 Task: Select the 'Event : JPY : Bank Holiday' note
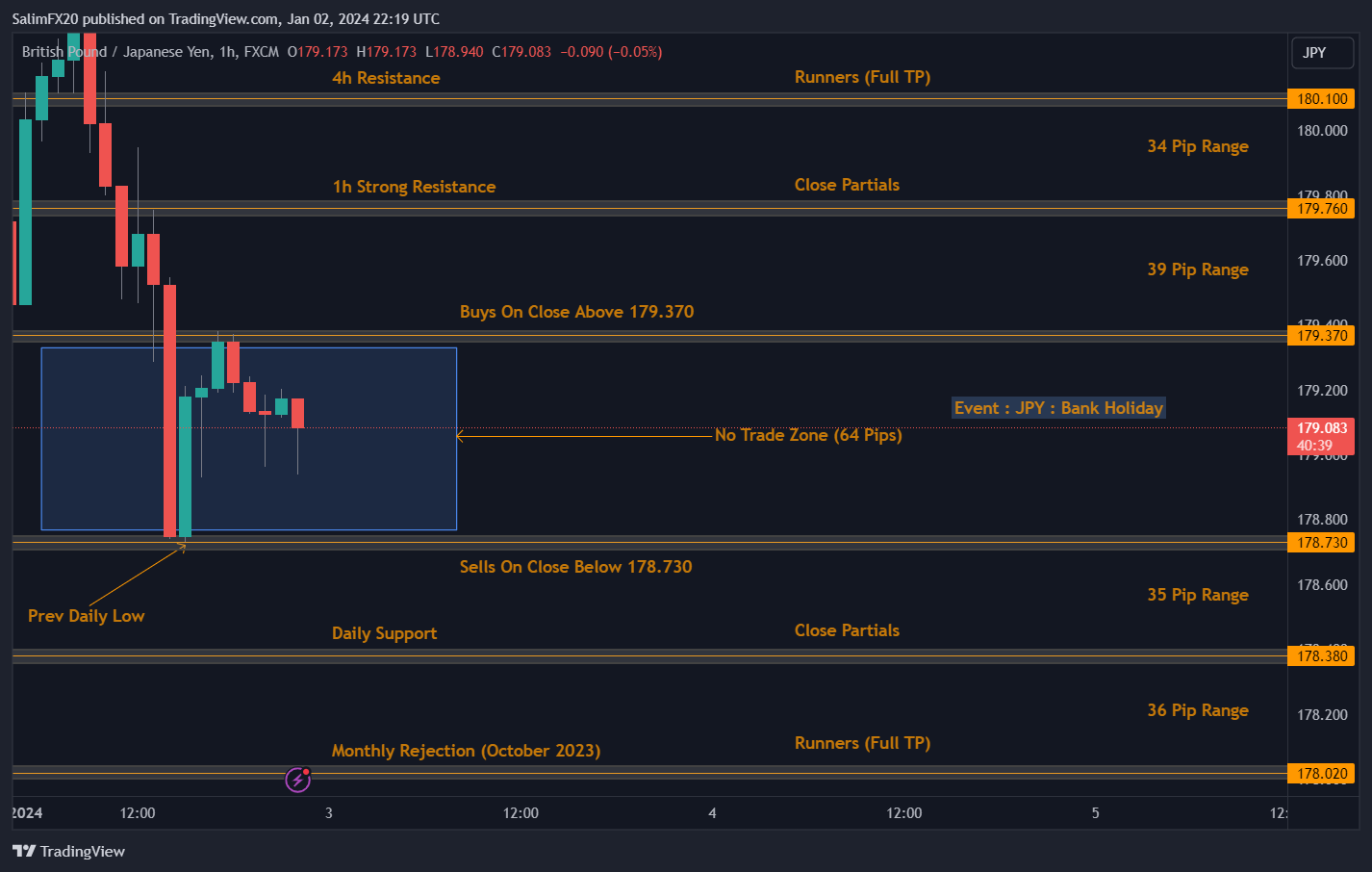pyautogui.click(x=1058, y=408)
